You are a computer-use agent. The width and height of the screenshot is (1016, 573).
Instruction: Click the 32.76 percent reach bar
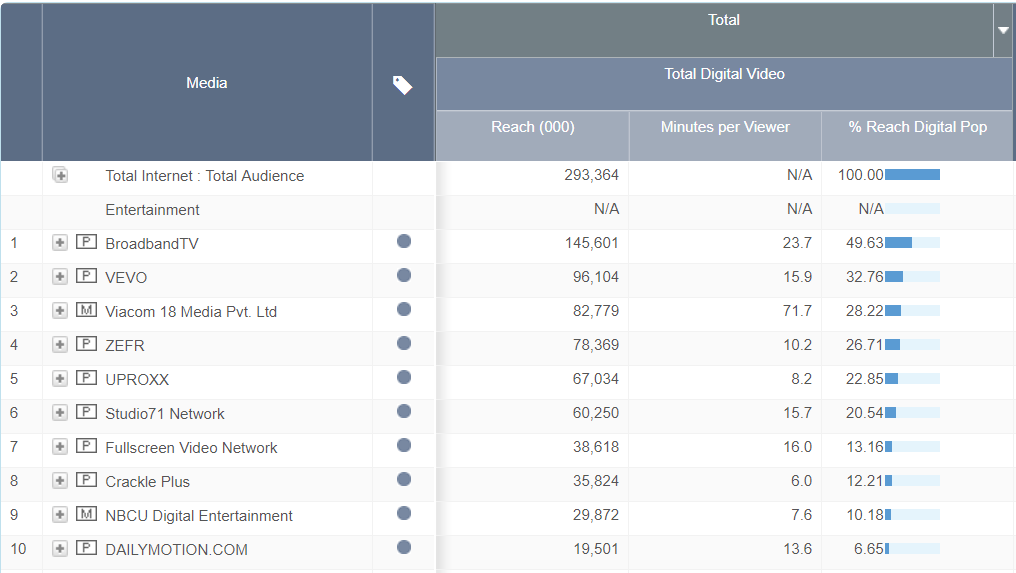point(912,277)
